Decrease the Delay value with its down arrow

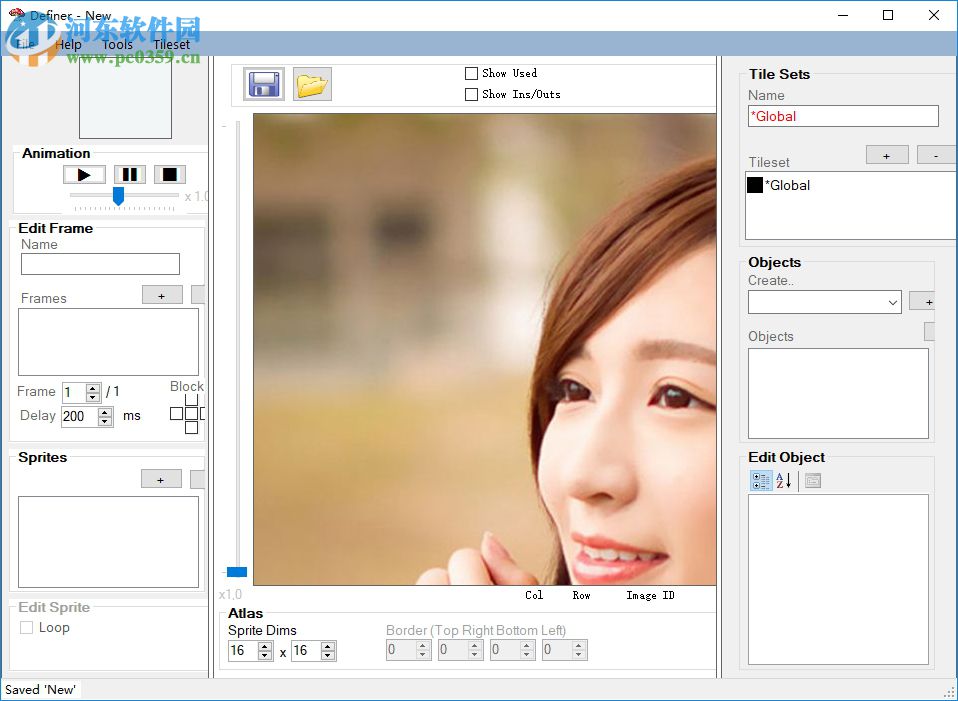(102, 421)
